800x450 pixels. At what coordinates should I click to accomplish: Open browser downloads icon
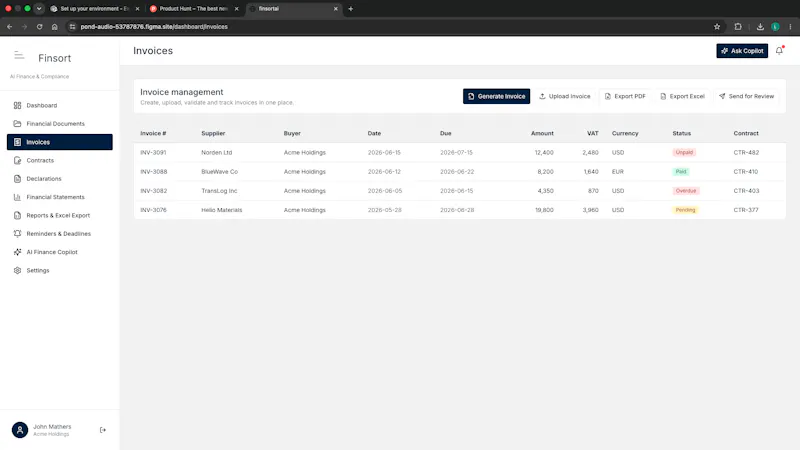click(760, 27)
